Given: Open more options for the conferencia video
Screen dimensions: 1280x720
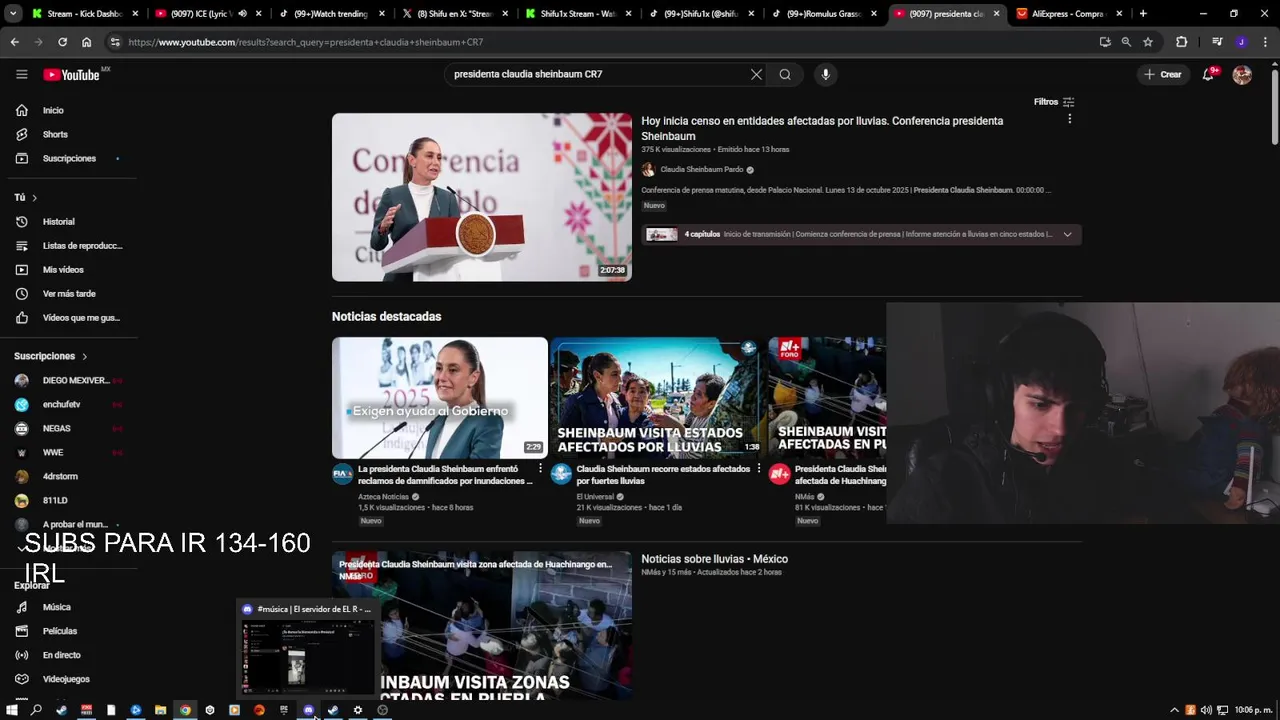Looking at the screenshot, I should (1069, 119).
